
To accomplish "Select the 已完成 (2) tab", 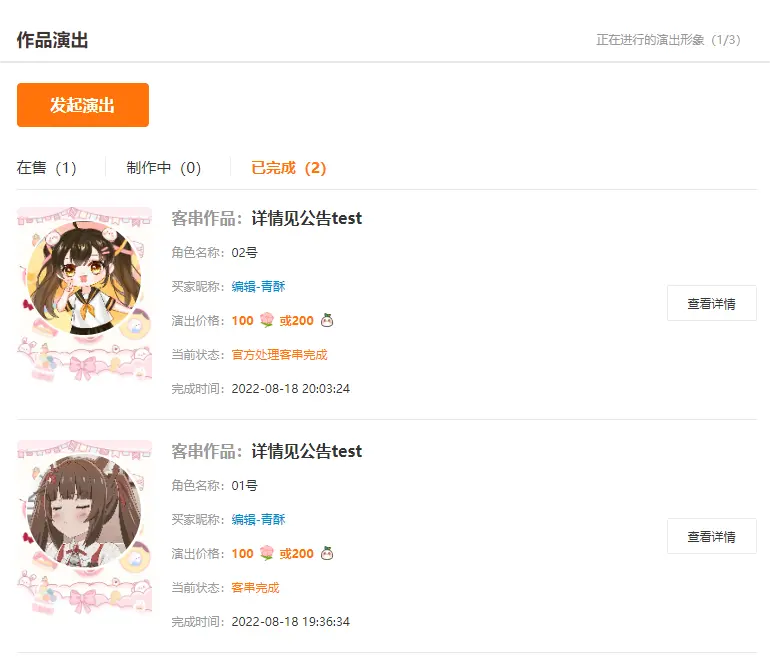I will click(289, 168).
